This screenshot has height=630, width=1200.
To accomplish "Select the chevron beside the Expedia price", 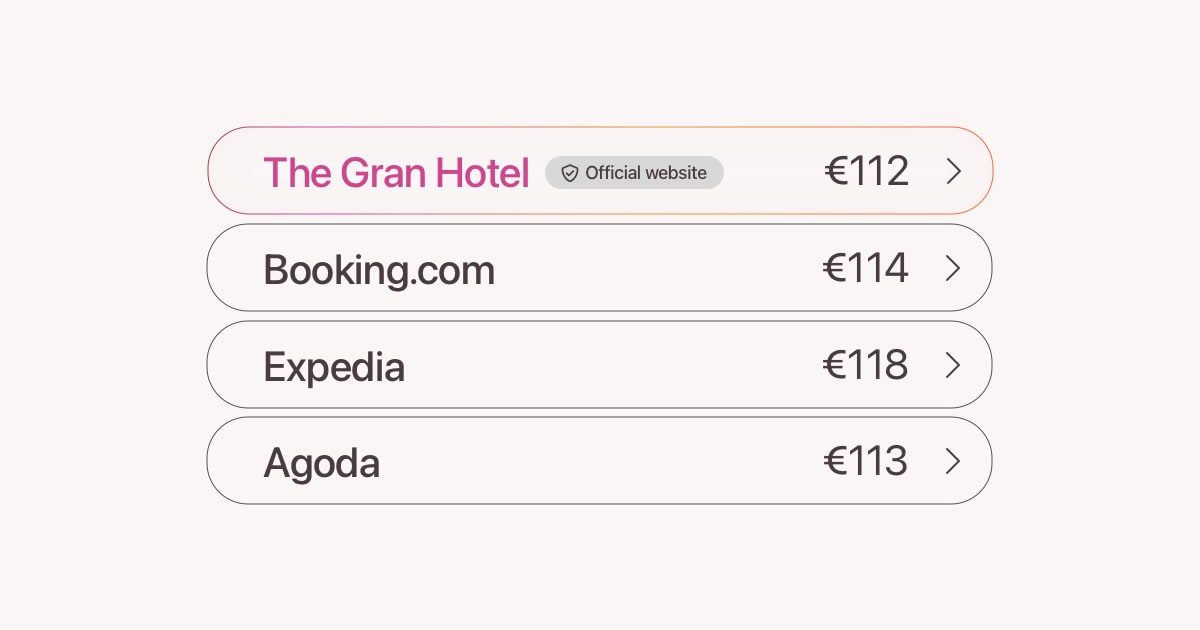I will pyautogui.click(x=953, y=364).
